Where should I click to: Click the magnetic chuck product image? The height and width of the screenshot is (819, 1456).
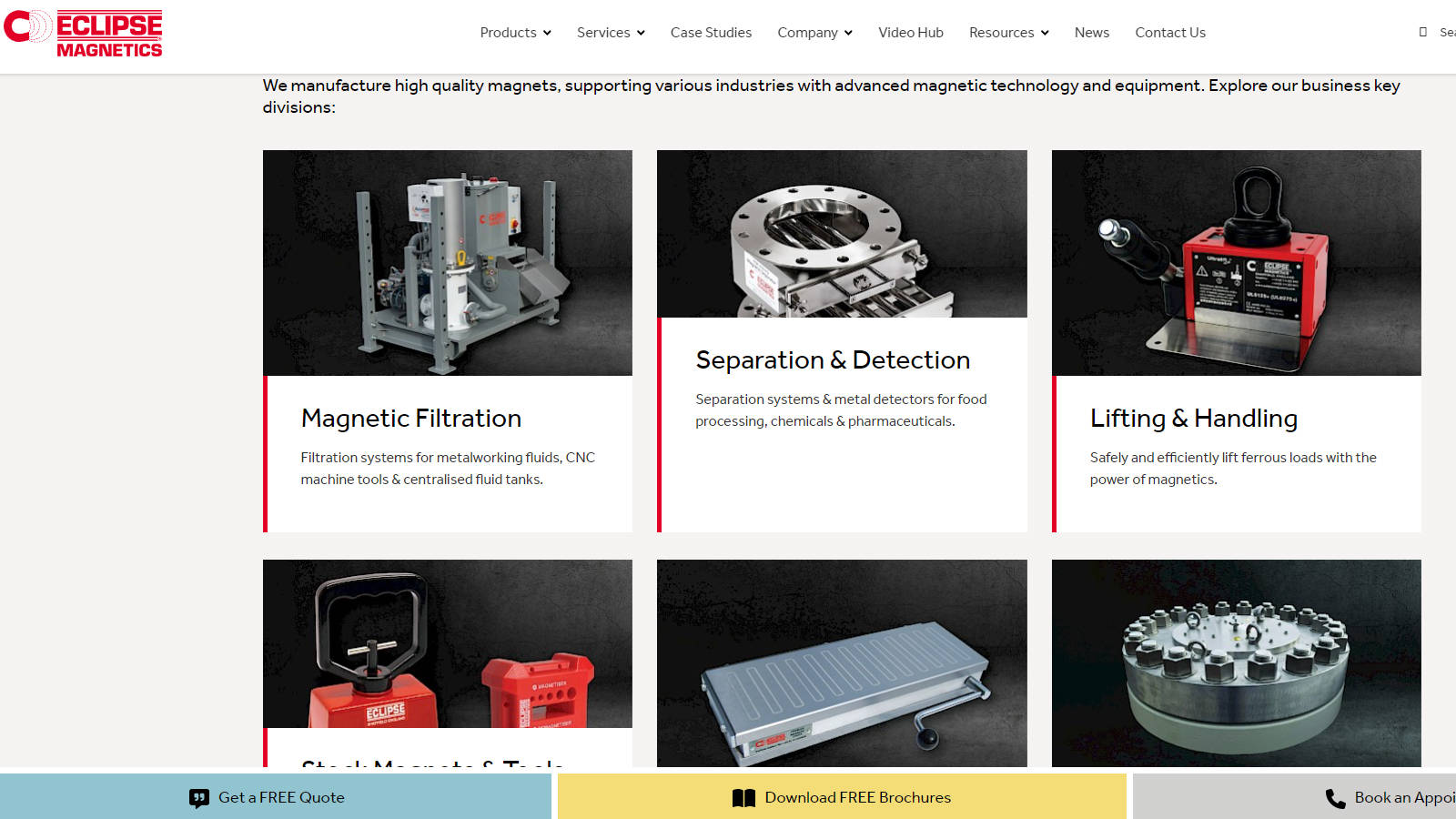[x=842, y=663]
